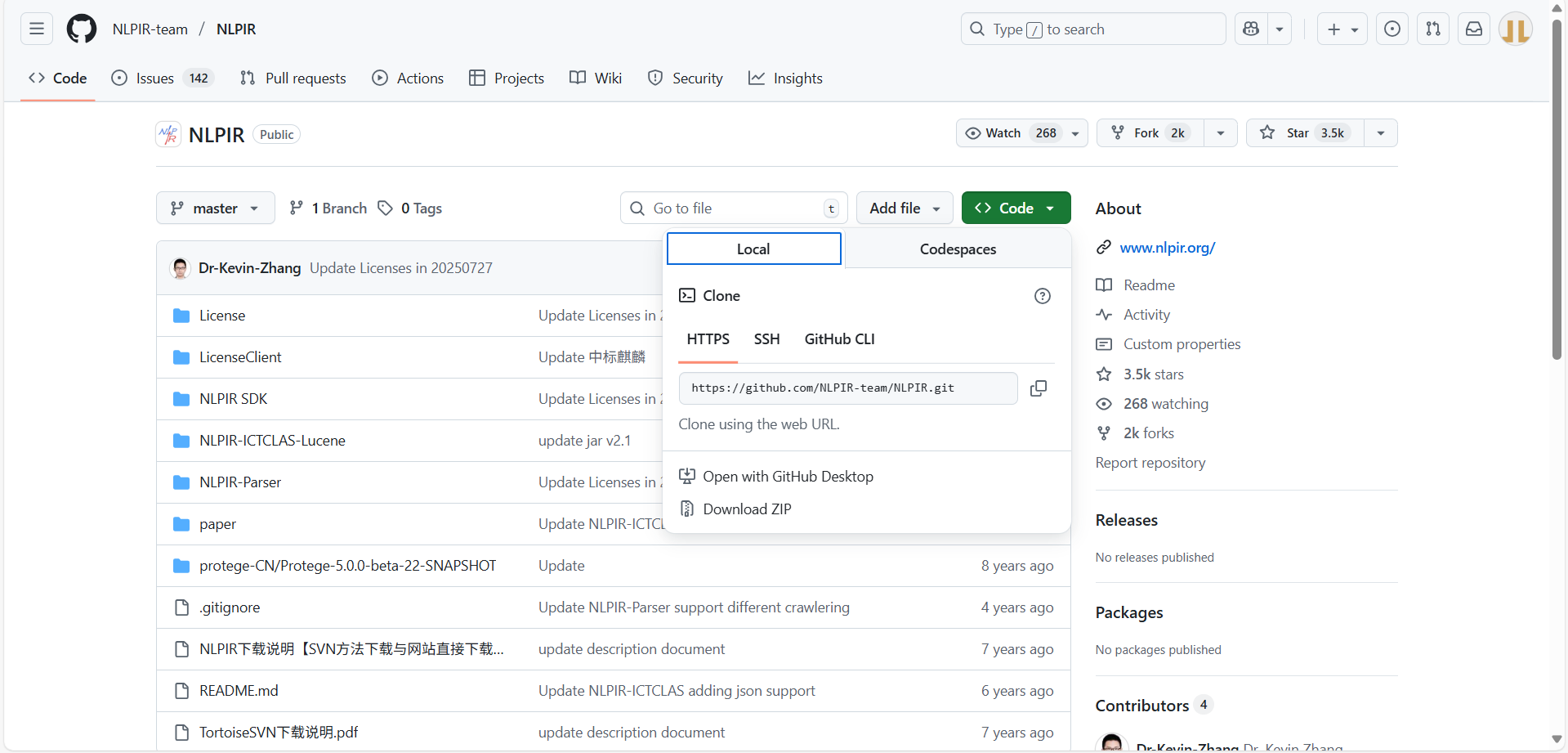This screenshot has height=753, width=1568.
Task: Click the scrollbar down arrow
Action: pyautogui.click(x=1557, y=739)
